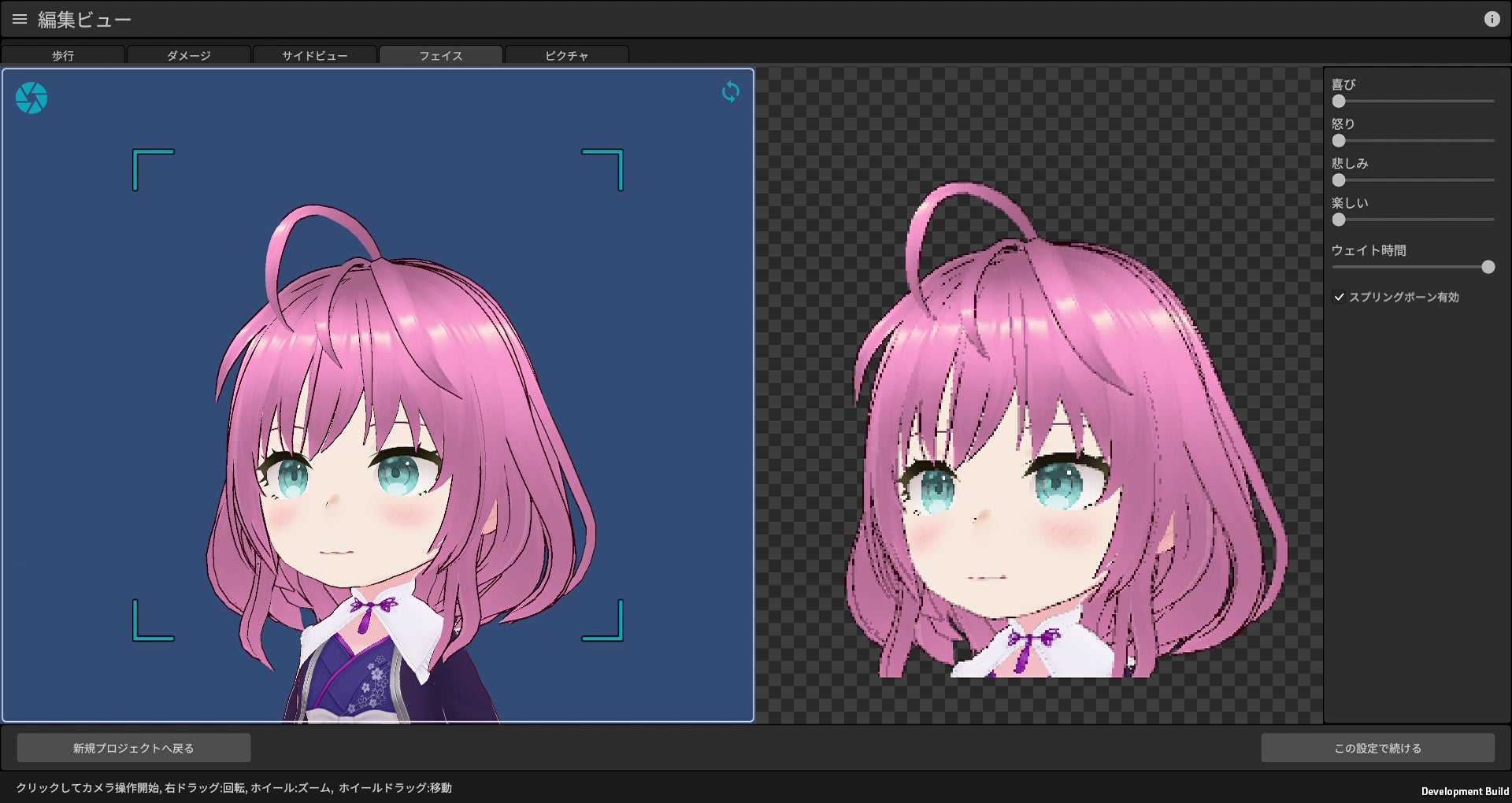The width and height of the screenshot is (1512, 803).
Task: Open the サイドビュー tab
Action: point(315,55)
